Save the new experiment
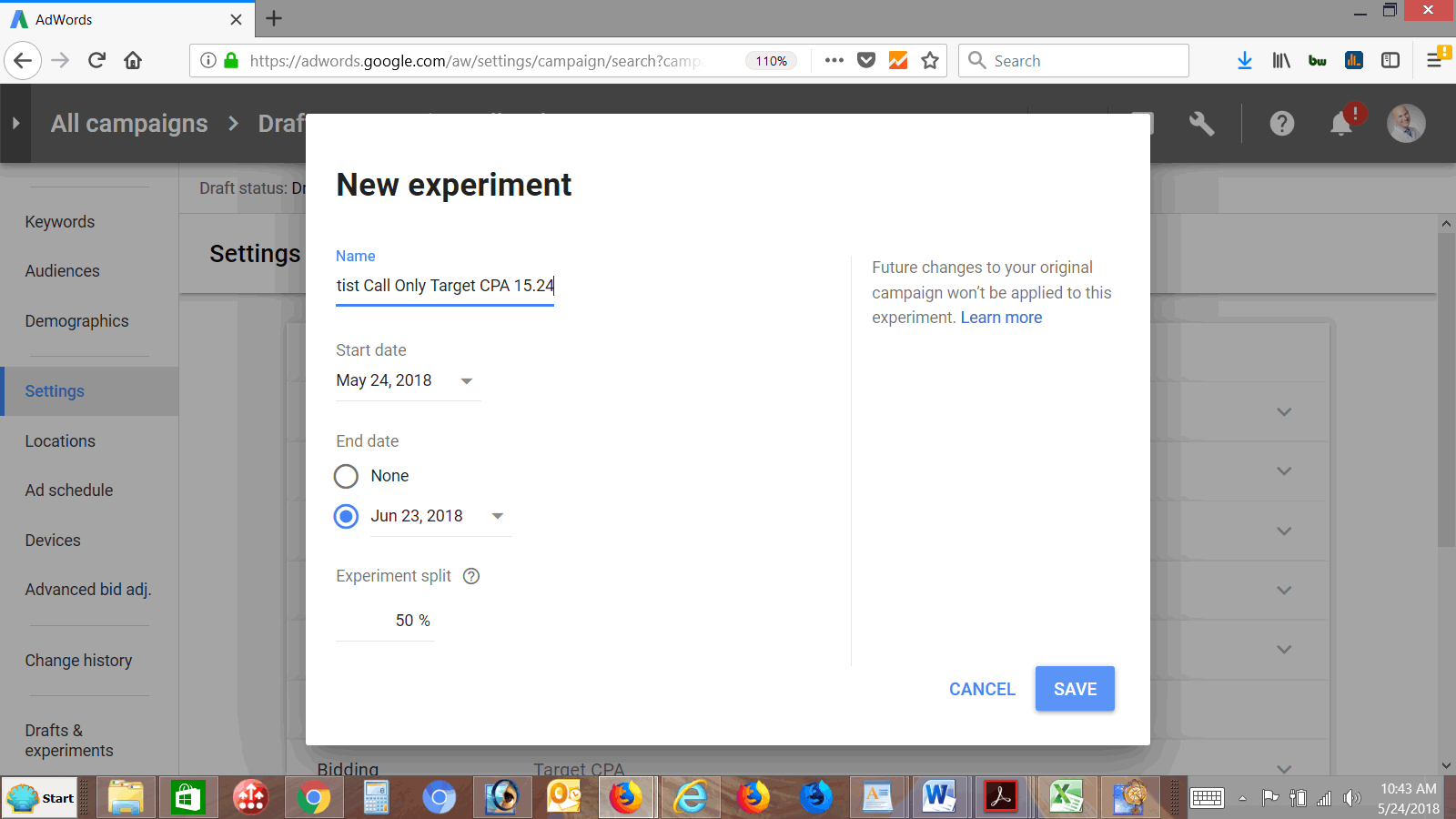This screenshot has height=819, width=1456. point(1075,689)
